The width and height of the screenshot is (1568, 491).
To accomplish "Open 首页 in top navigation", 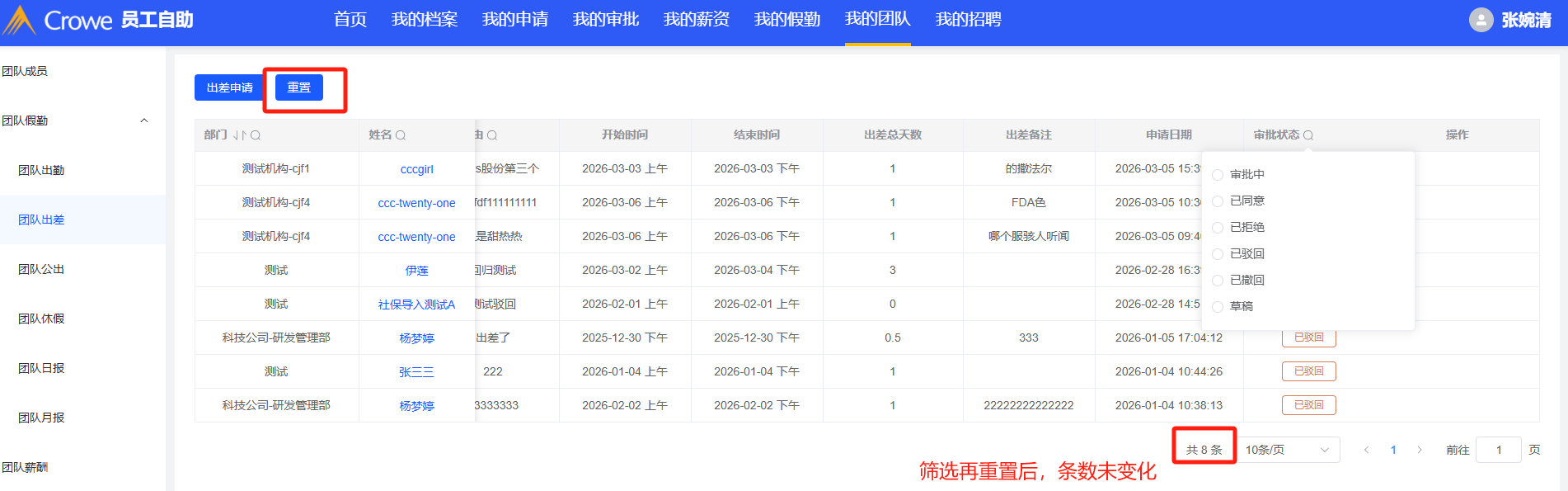I will tap(350, 19).
